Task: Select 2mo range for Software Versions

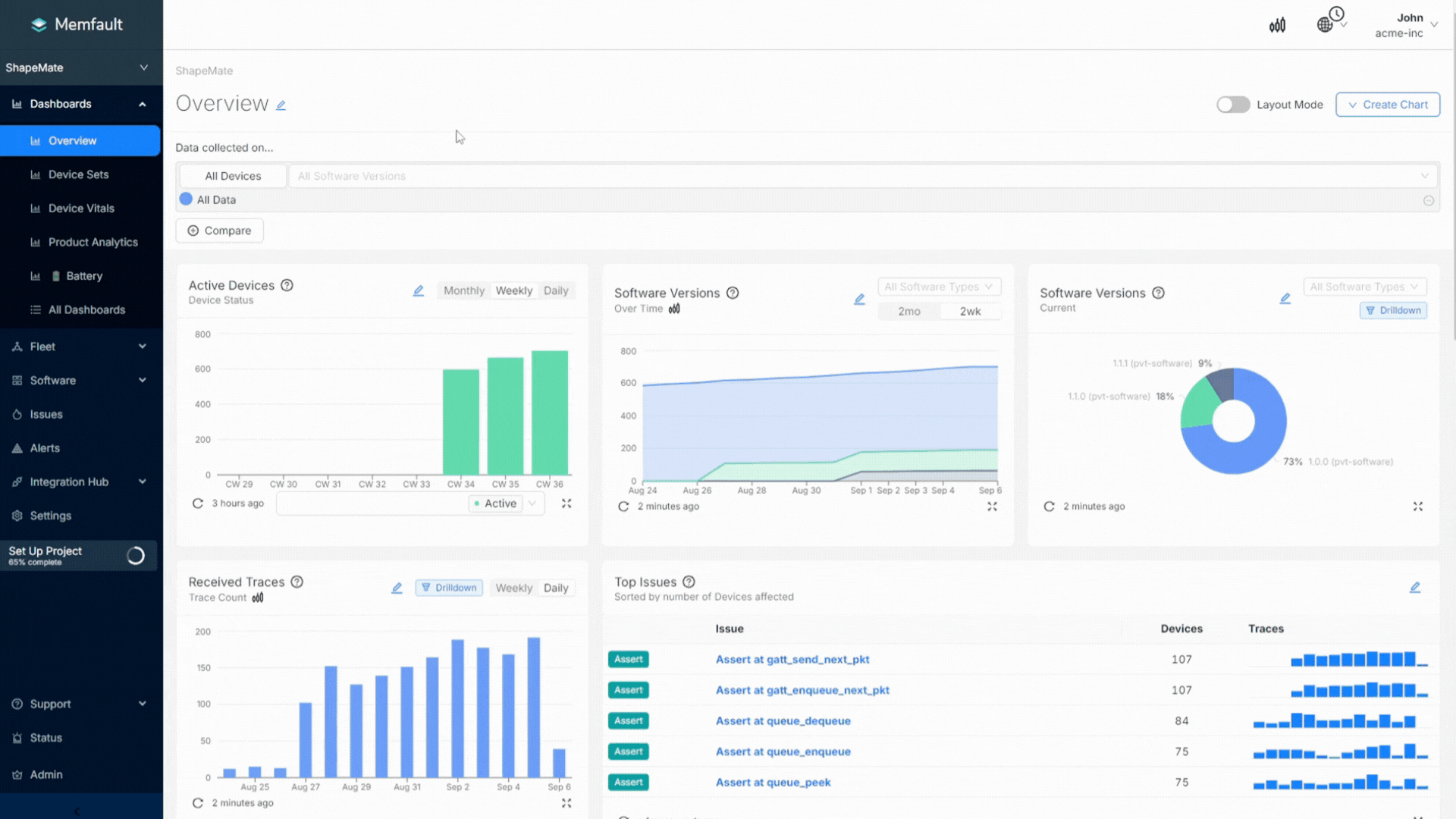Action: 909,312
